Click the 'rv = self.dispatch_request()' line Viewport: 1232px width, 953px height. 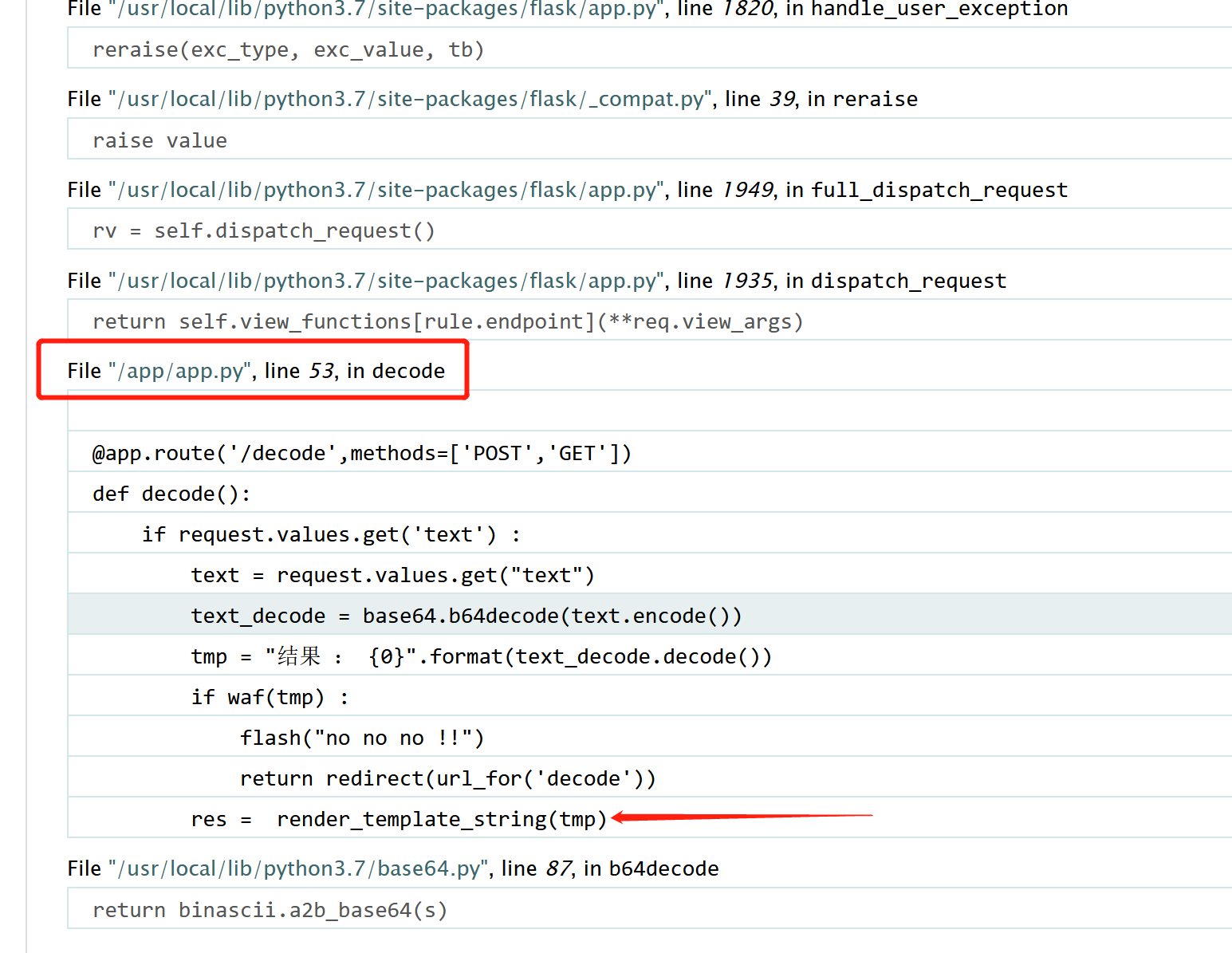pos(650,230)
